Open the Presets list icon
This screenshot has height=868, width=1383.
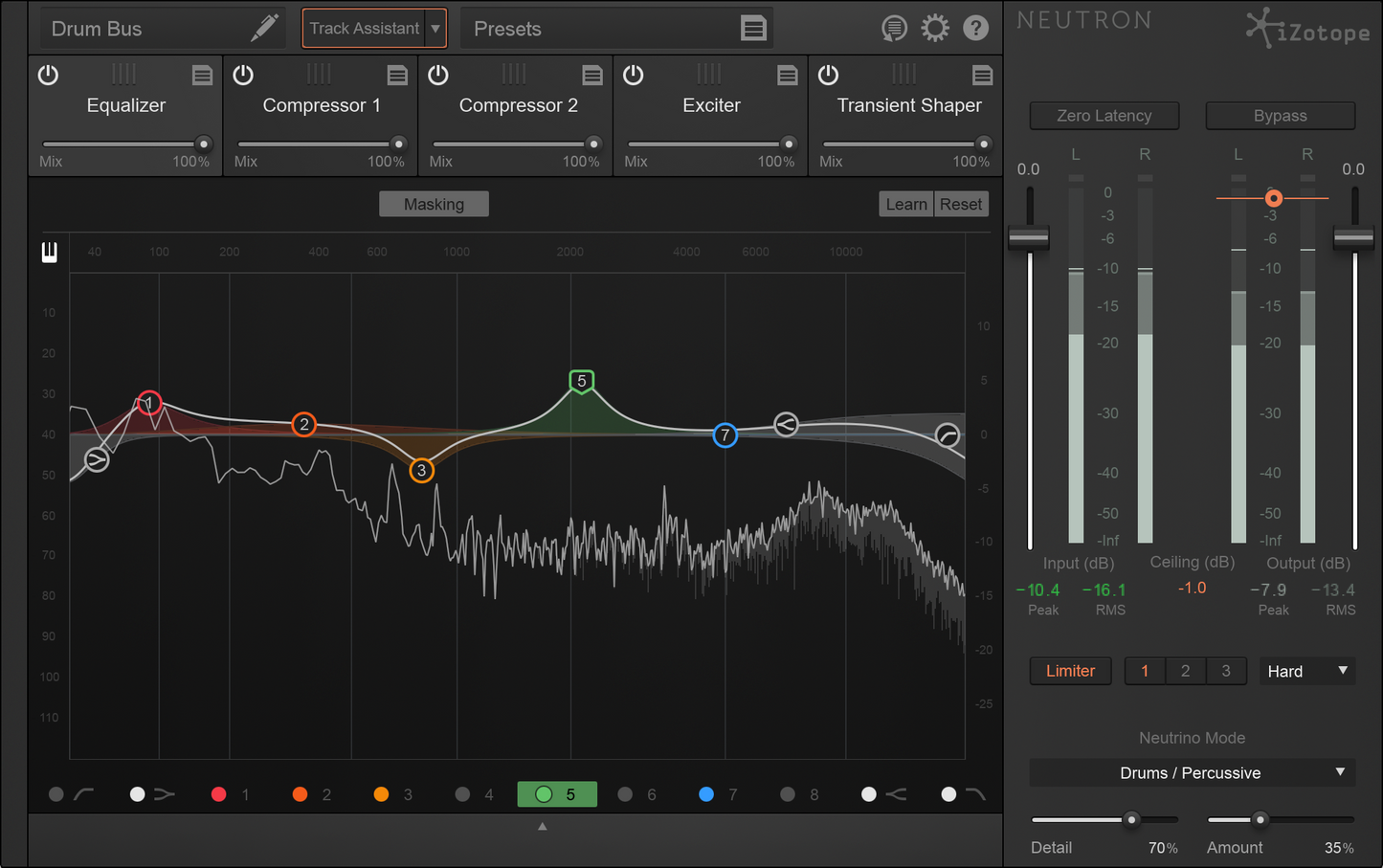pos(753,29)
